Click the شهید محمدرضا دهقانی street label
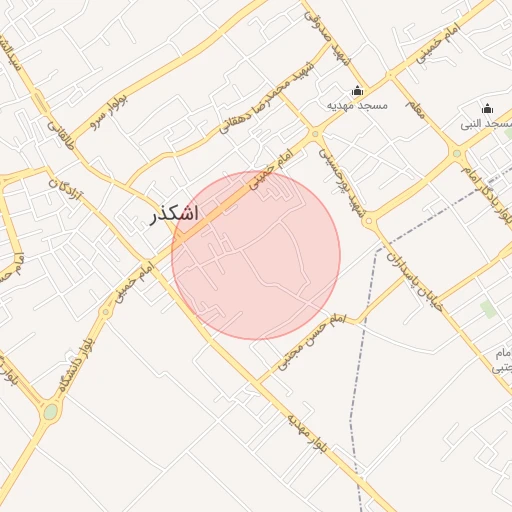Image resolution: width=512 pixels, height=512 pixels. pos(267,97)
